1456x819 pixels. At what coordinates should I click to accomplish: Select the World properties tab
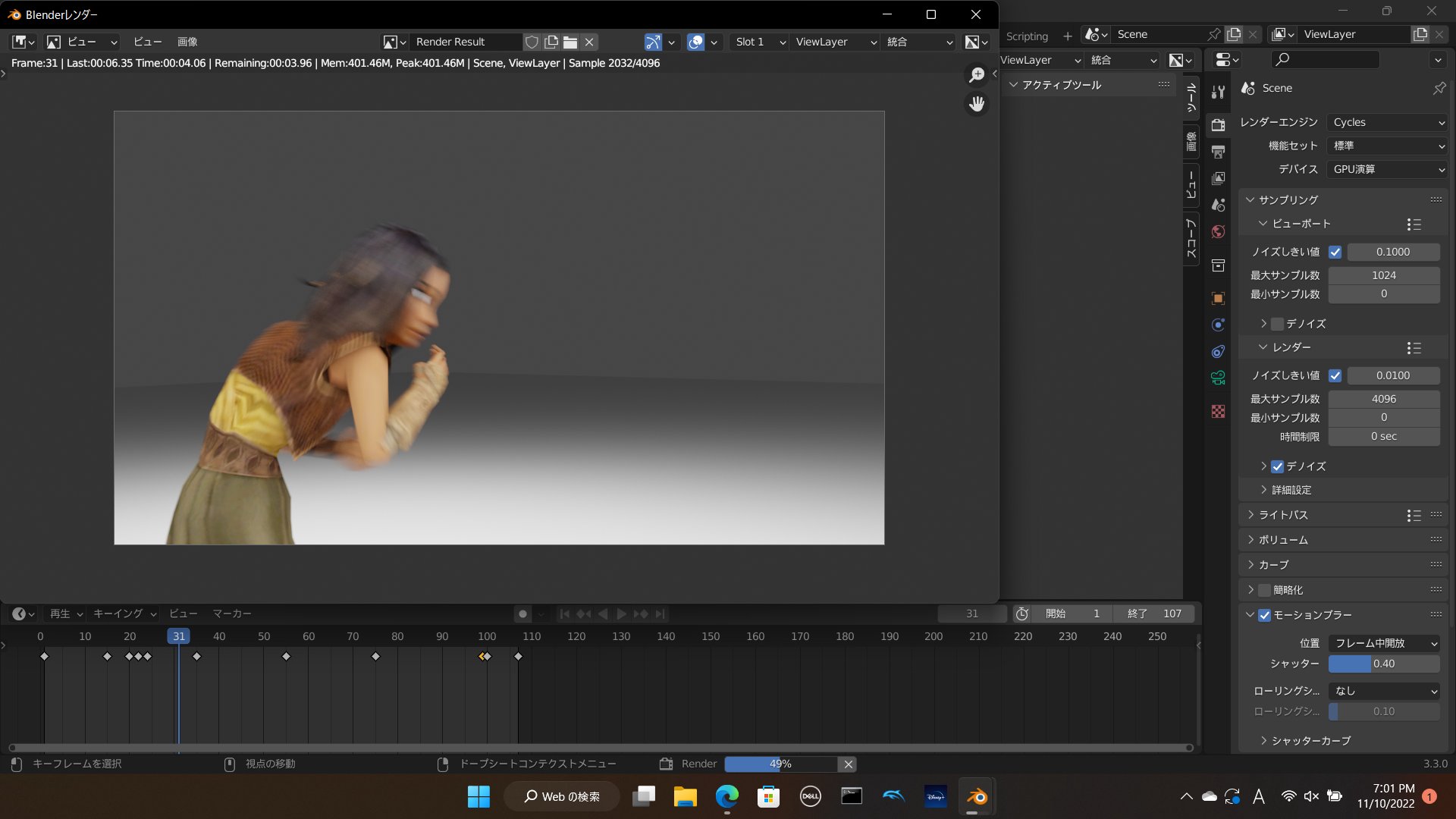(x=1219, y=232)
